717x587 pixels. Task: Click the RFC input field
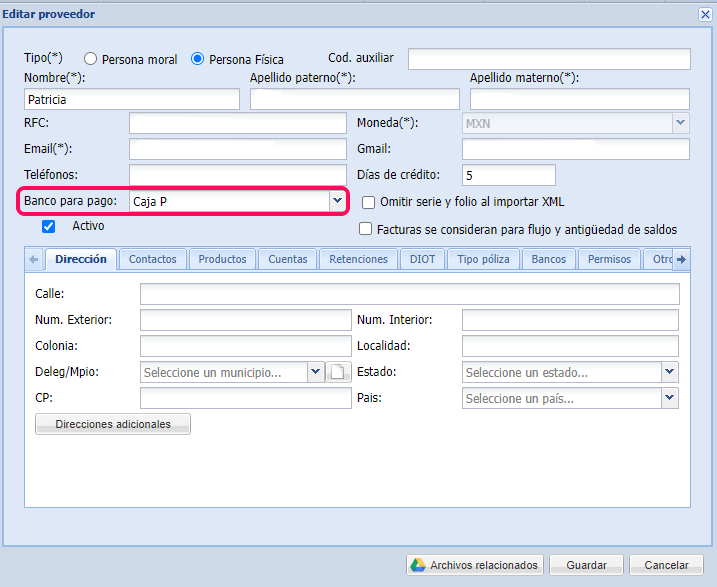click(x=236, y=124)
